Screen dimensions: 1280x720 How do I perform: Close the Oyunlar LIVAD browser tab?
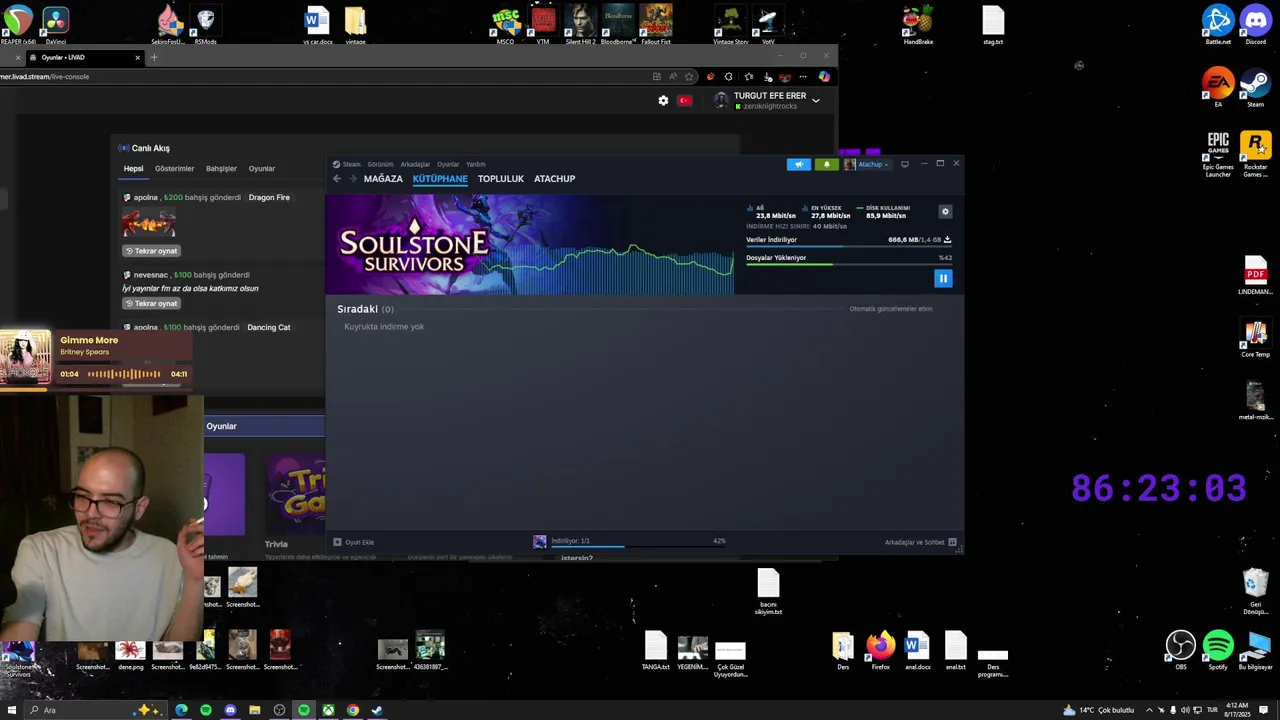(x=137, y=57)
